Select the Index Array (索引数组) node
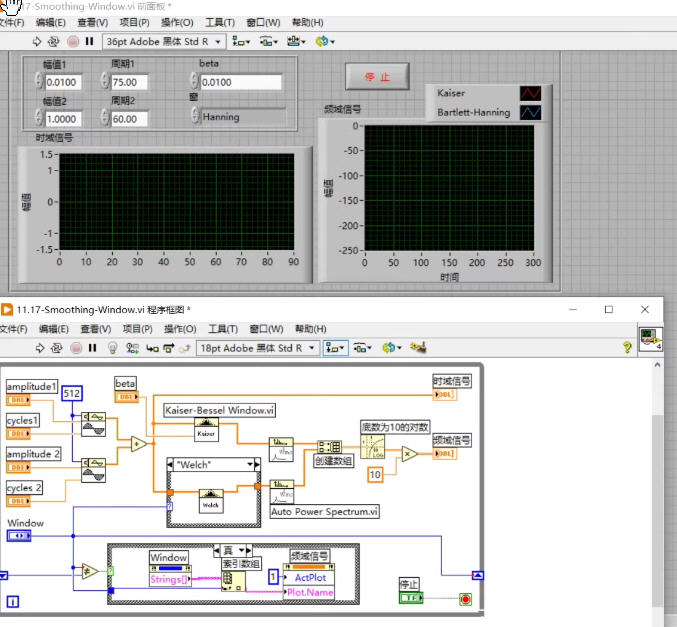 tap(233, 581)
